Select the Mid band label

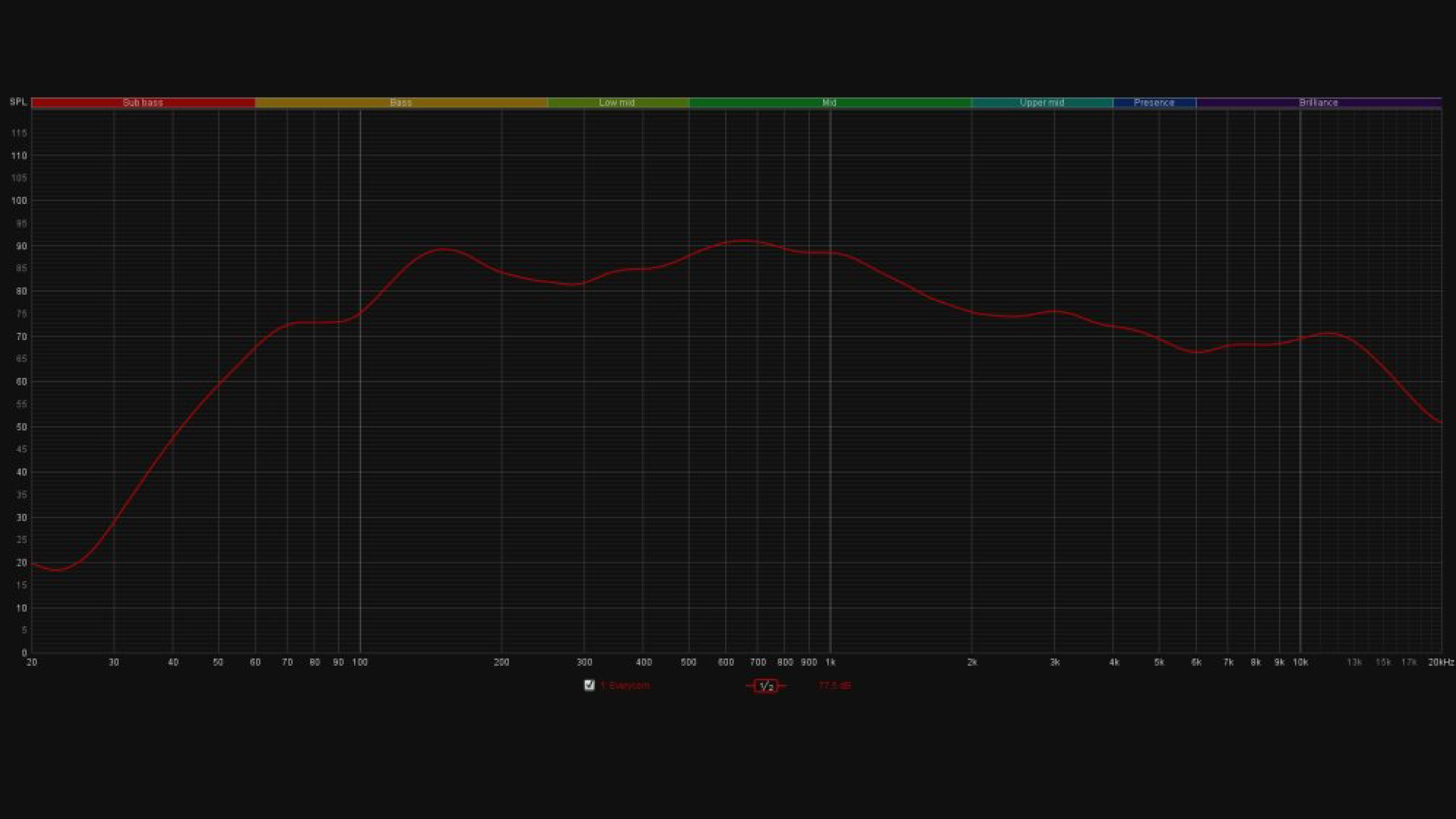tap(829, 102)
